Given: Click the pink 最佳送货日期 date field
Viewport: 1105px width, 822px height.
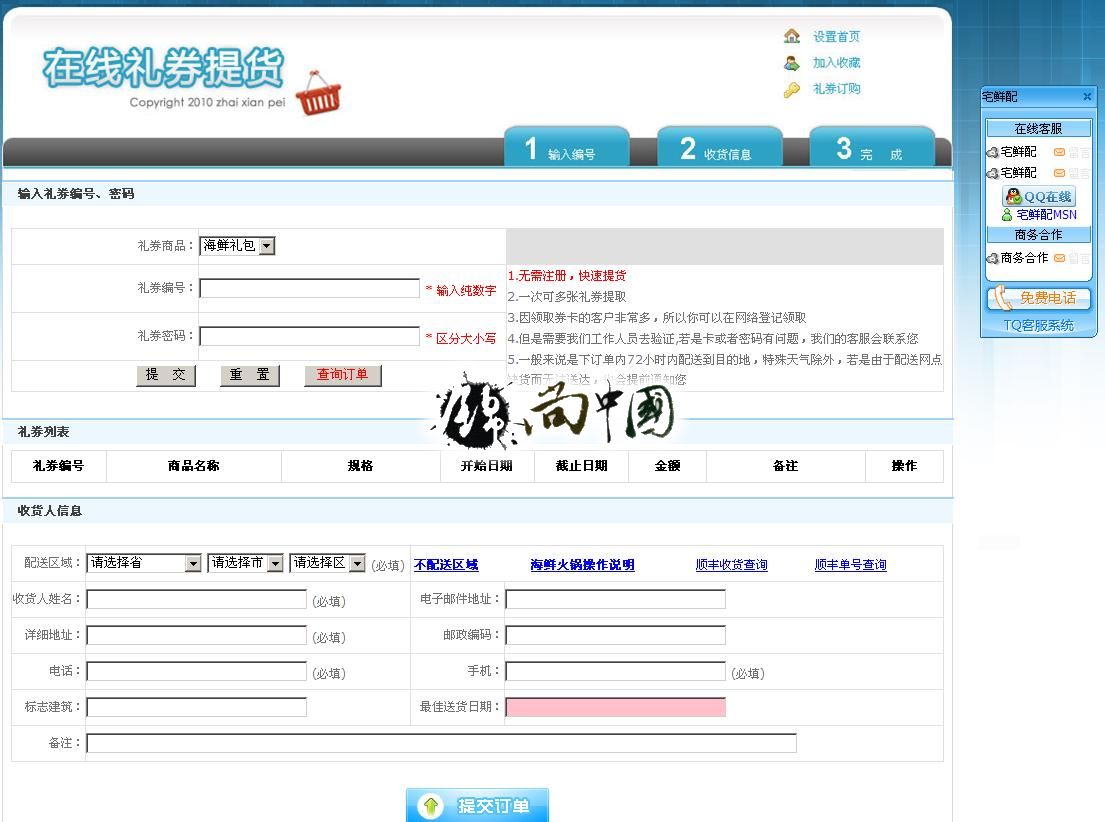Looking at the screenshot, I should [x=616, y=707].
